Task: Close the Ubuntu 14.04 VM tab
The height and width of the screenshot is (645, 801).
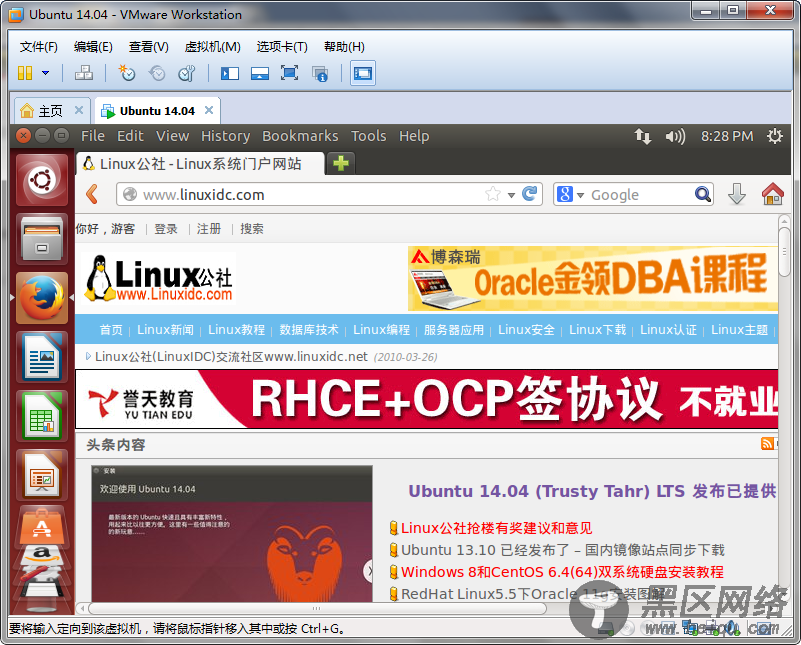Action: pos(209,110)
